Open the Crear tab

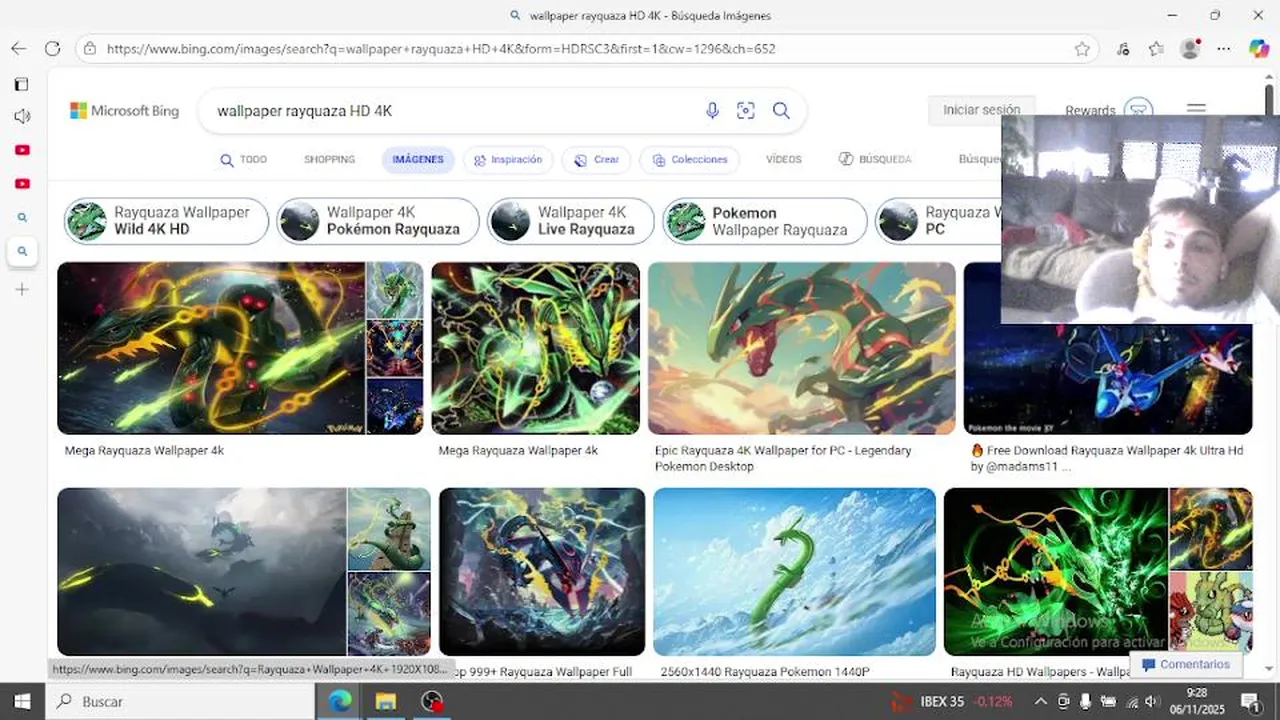(596, 160)
